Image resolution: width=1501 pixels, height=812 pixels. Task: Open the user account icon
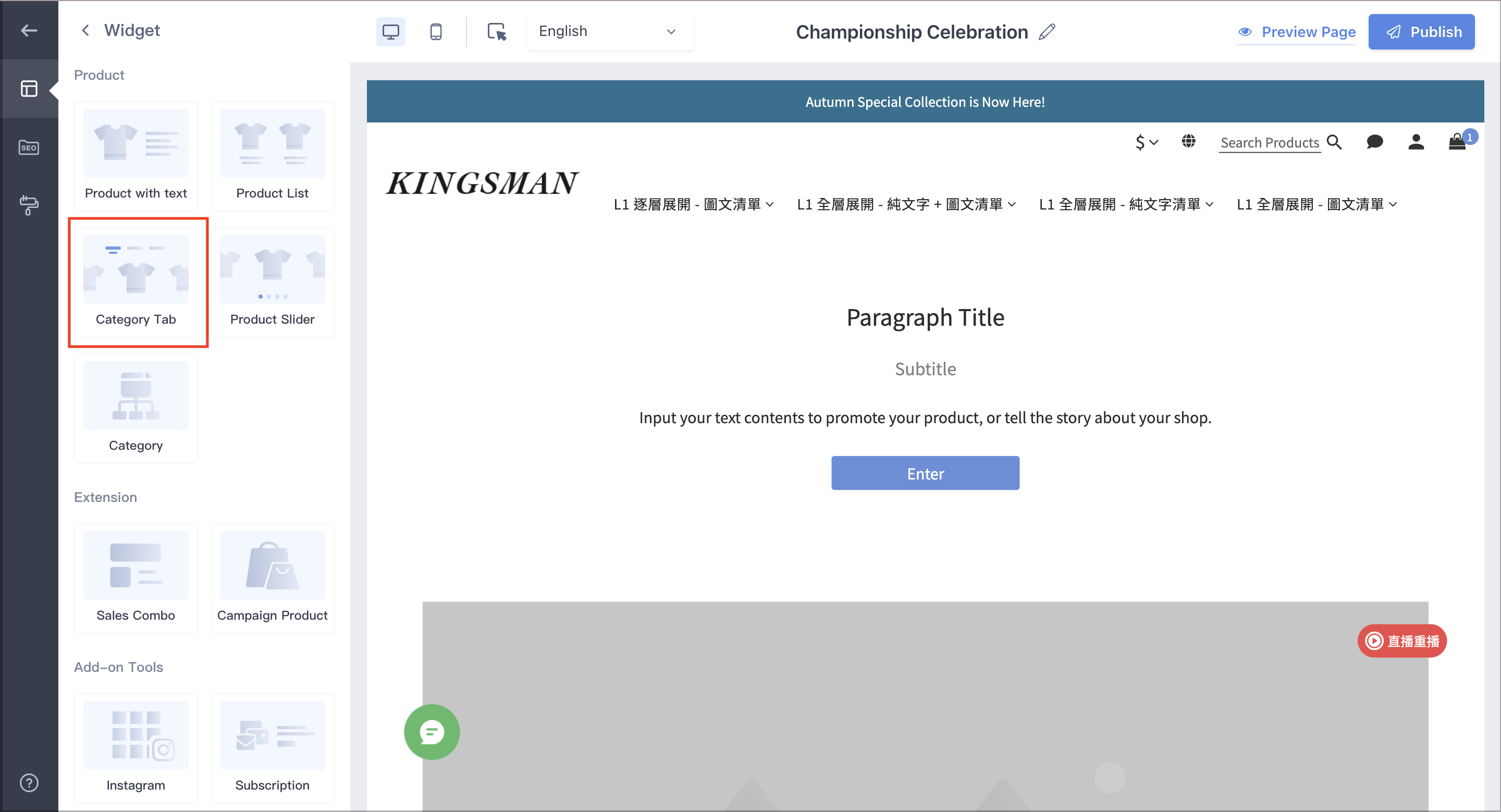tap(1416, 142)
